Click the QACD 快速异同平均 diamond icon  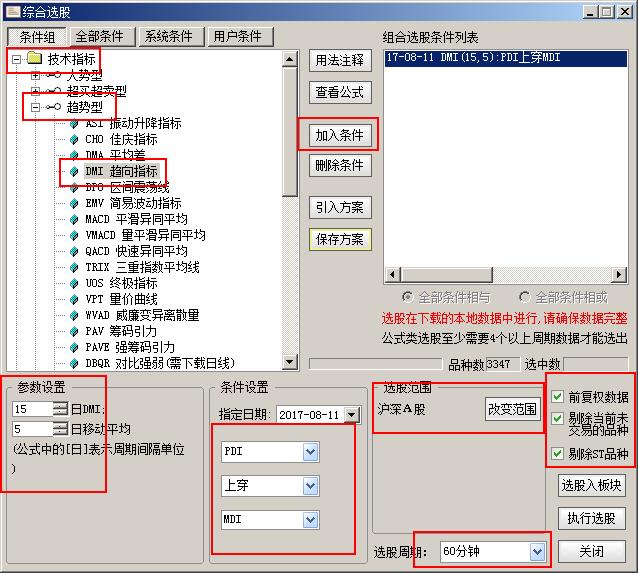tap(74, 251)
